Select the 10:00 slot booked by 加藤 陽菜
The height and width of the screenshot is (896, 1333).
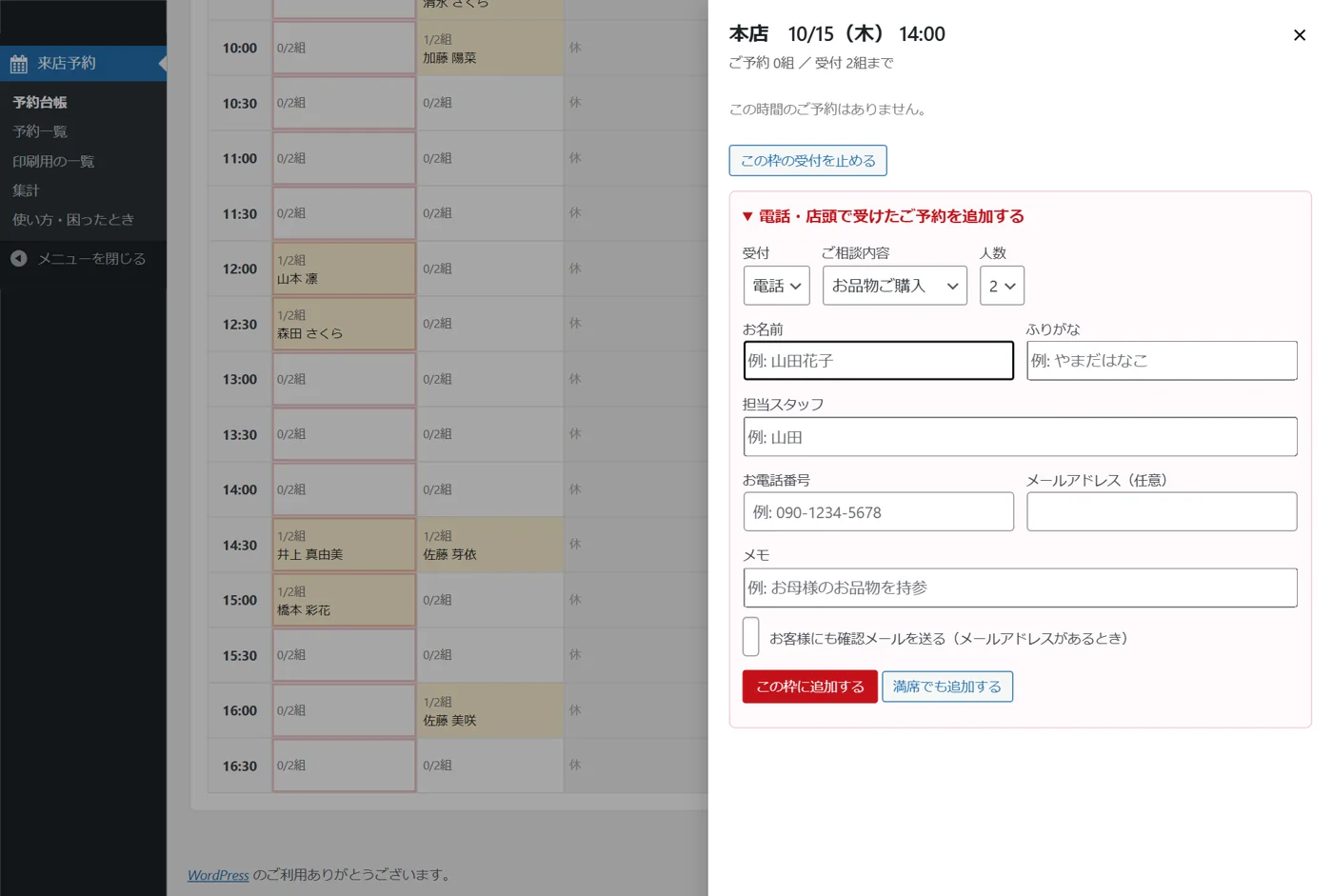pyautogui.click(x=490, y=48)
